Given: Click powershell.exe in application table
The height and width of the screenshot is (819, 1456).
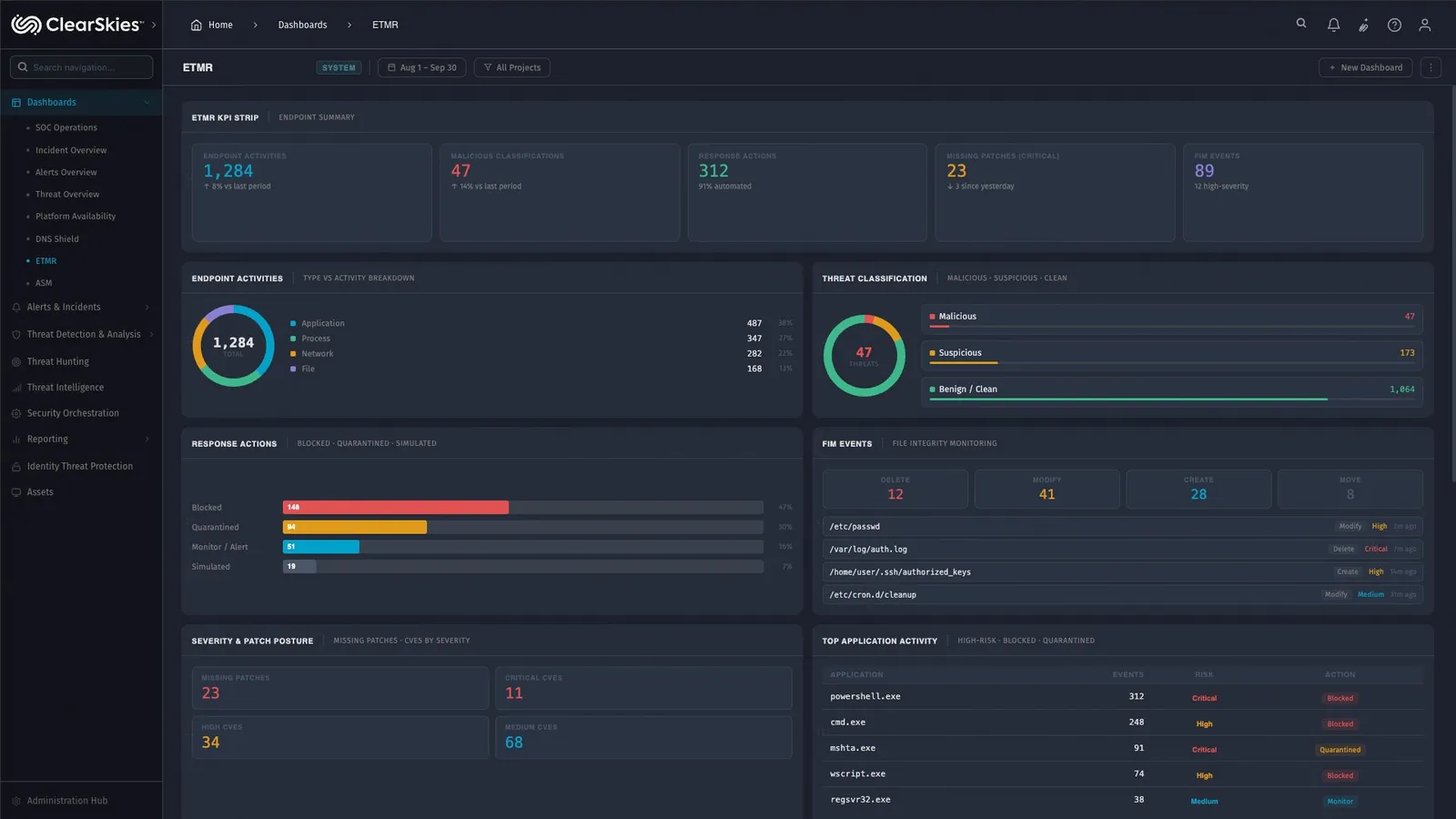Looking at the screenshot, I should point(865,697).
